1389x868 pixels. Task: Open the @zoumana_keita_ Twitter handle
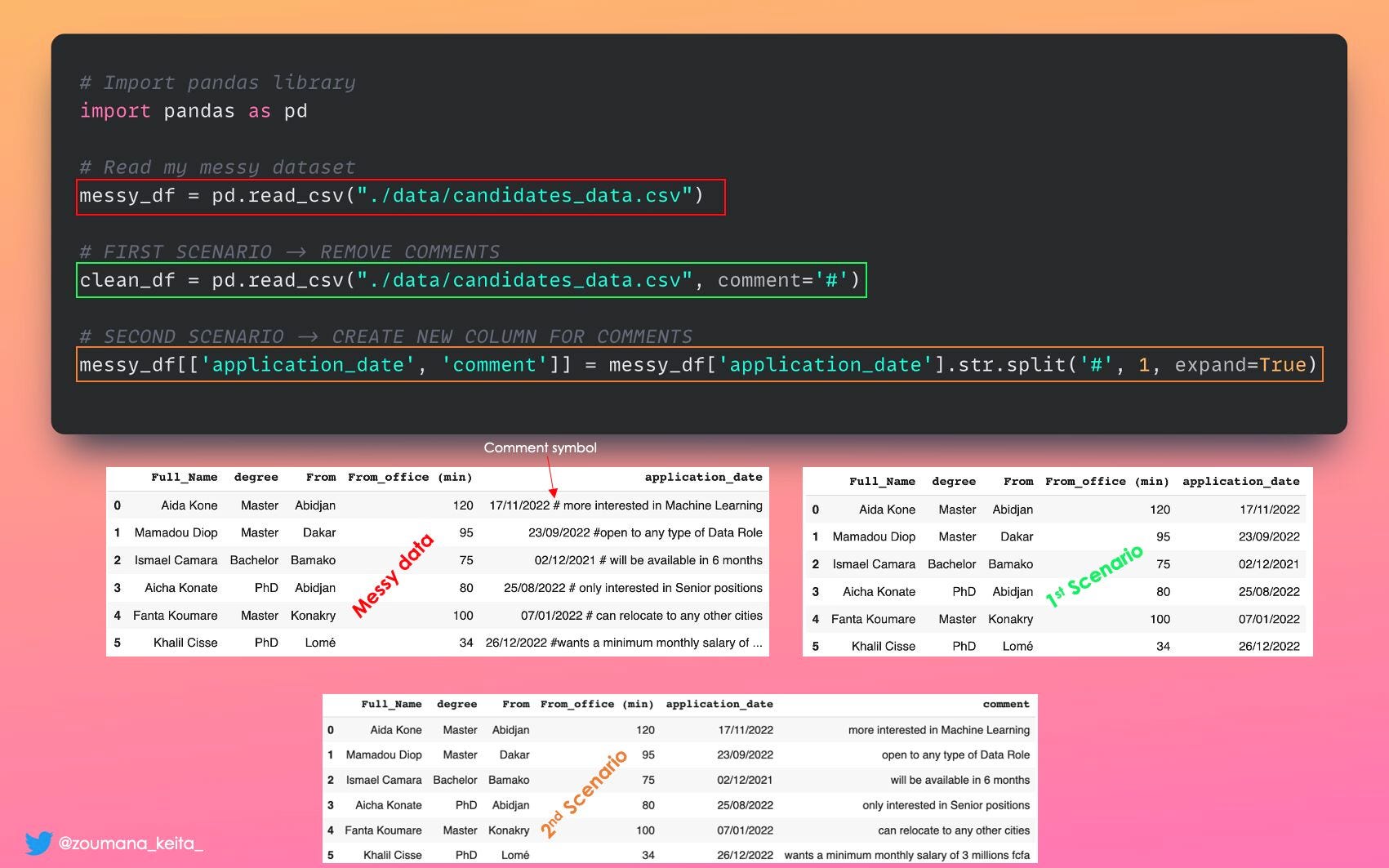click(131, 844)
